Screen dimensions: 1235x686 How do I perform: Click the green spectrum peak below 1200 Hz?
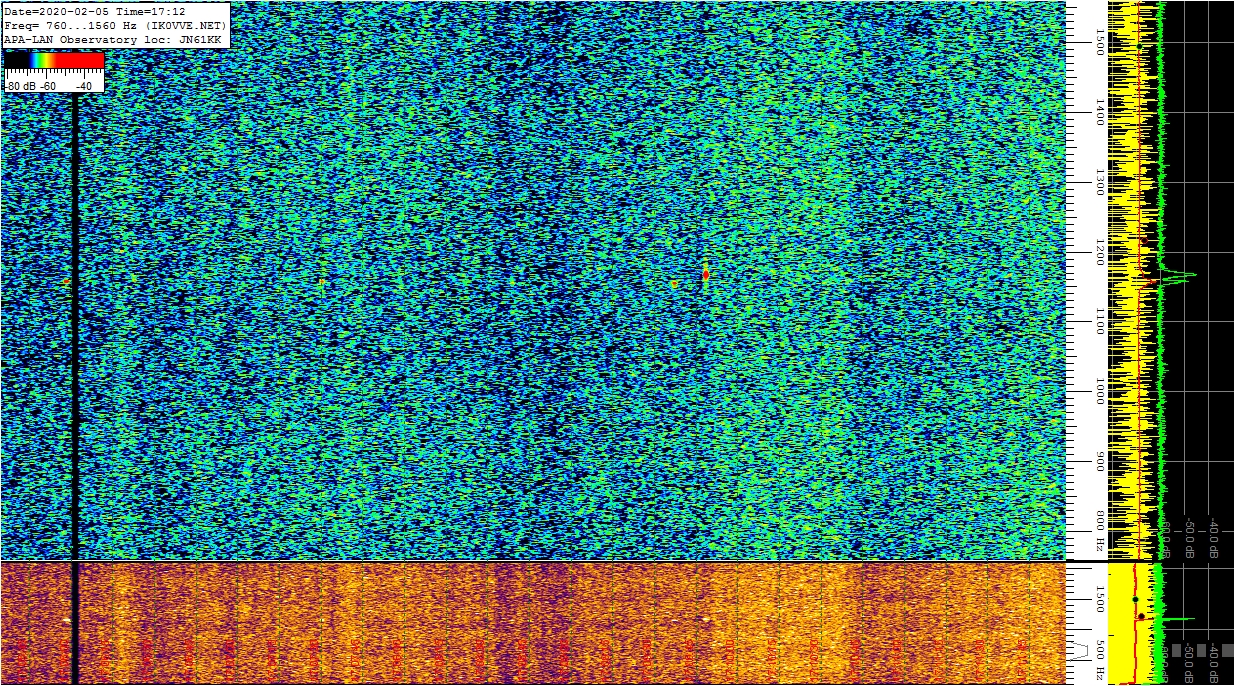[1178, 275]
